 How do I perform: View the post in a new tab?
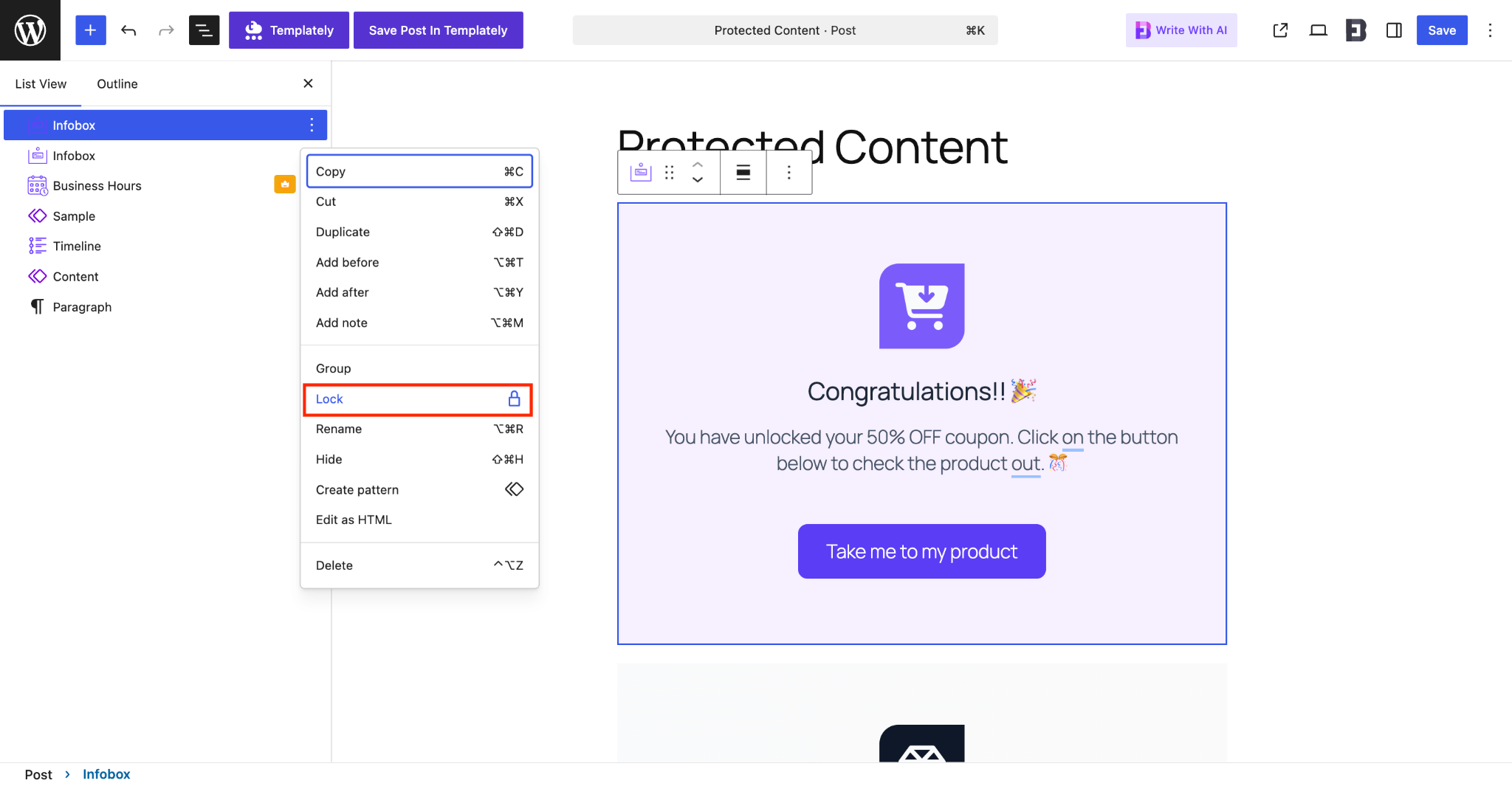pyautogui.click(x=1280, y=30)
